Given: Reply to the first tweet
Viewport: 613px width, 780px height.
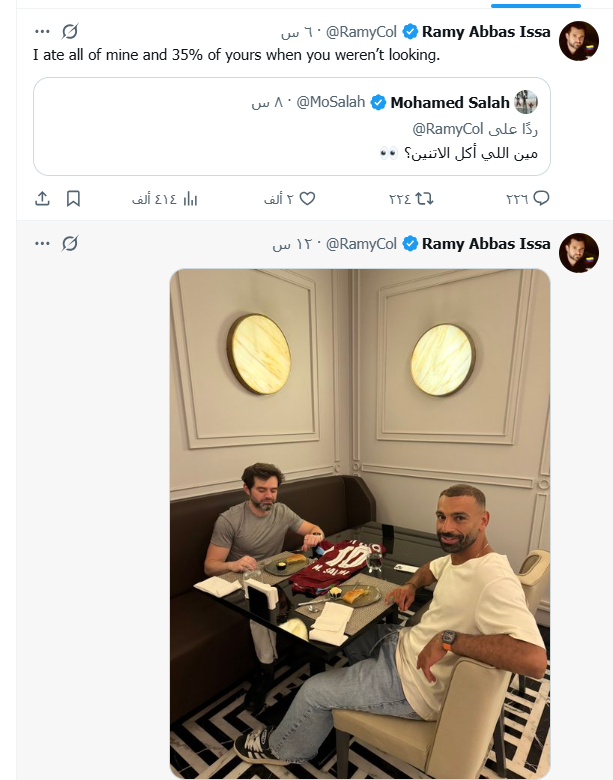Looking at the screenshot, I should [x=527, y=198].
